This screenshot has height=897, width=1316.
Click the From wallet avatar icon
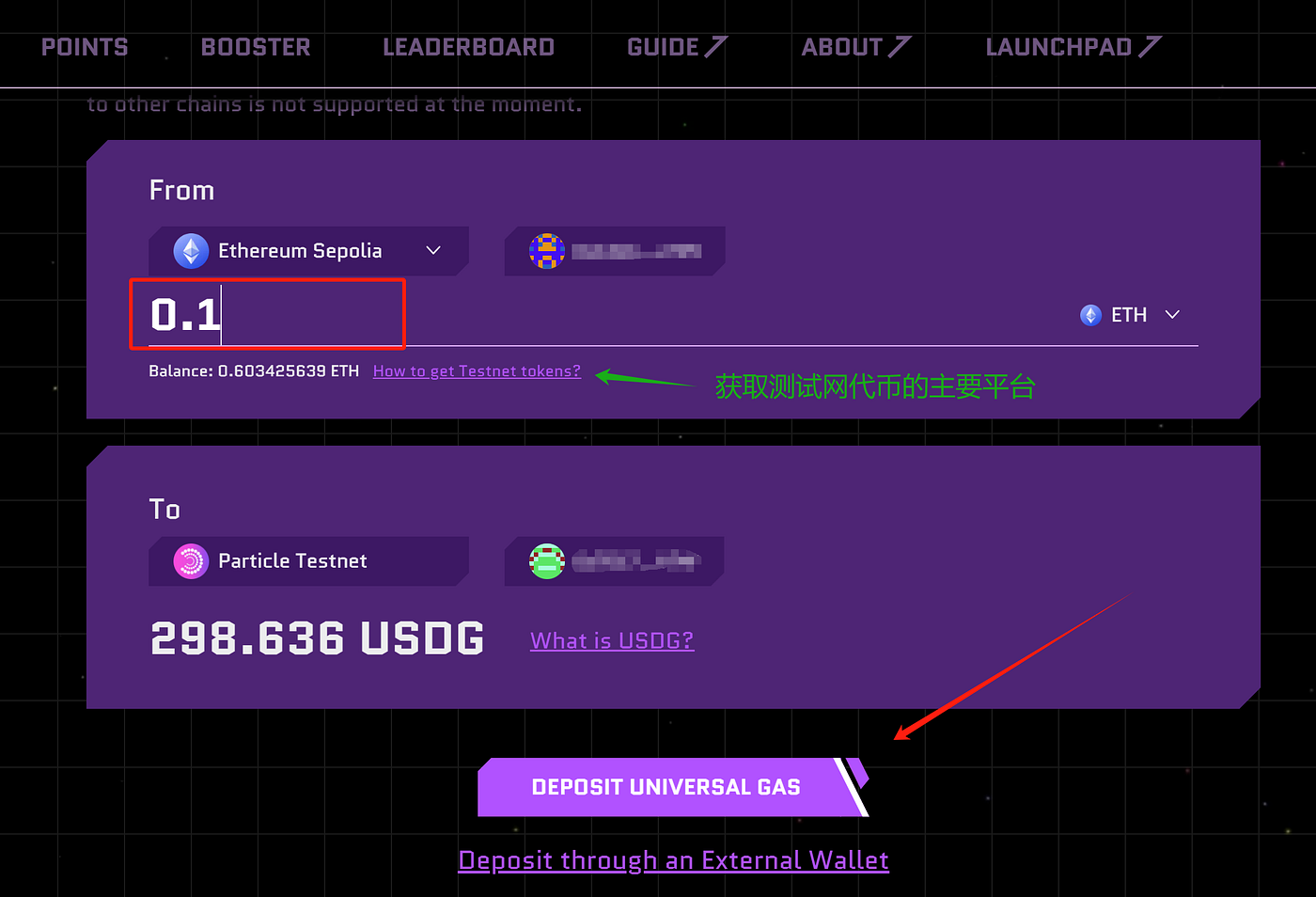coord(546,251)
